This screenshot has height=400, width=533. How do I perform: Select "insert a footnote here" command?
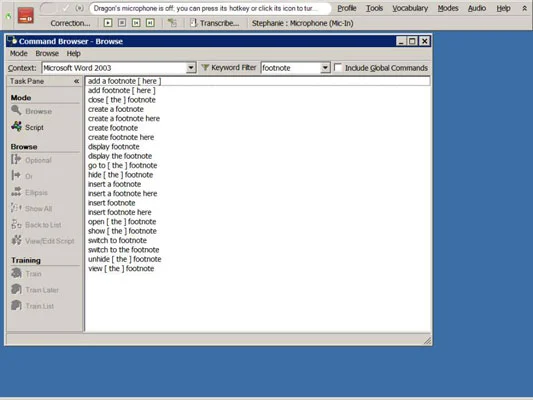click(122, 193)
